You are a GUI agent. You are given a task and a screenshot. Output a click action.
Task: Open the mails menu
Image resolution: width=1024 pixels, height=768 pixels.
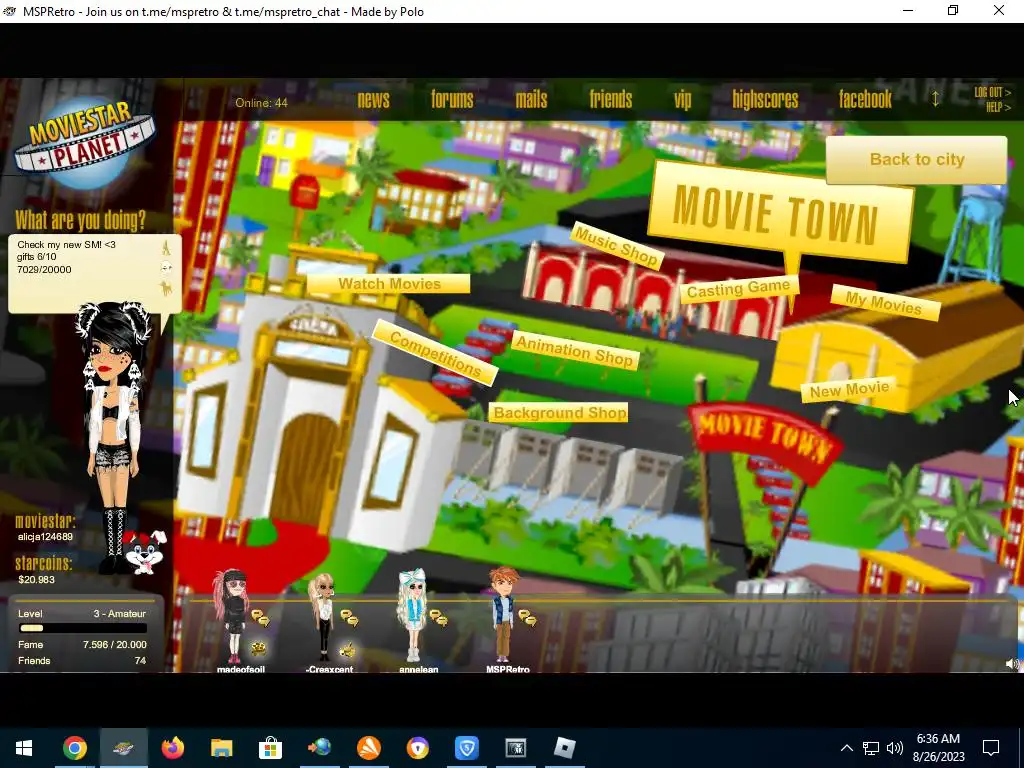pos(531,99)
